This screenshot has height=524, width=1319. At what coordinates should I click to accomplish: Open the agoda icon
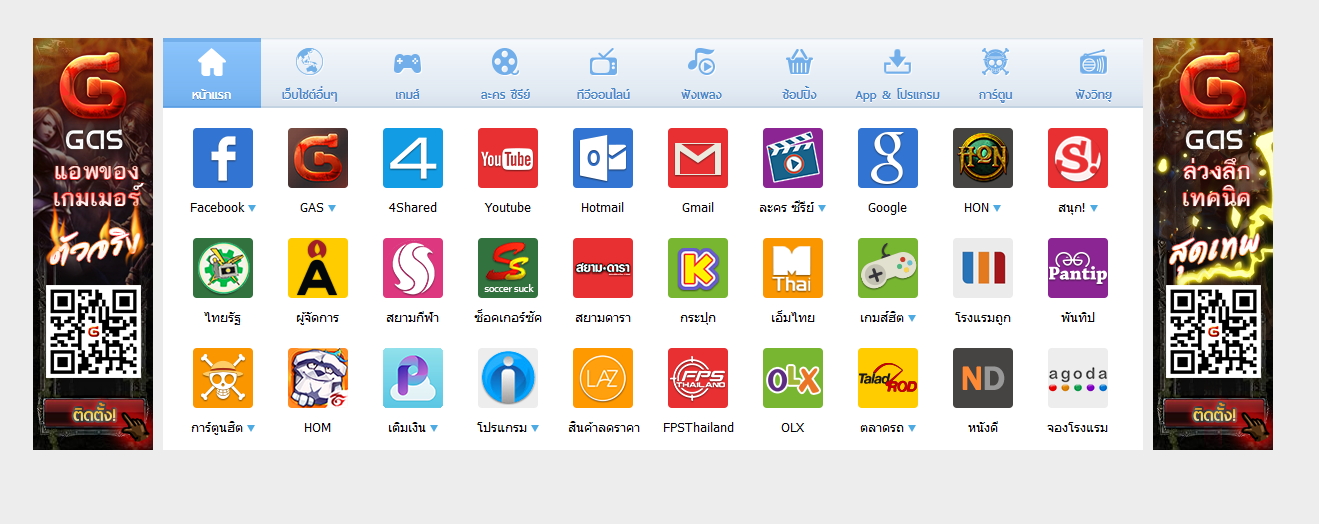click(x=1078, y=378)
